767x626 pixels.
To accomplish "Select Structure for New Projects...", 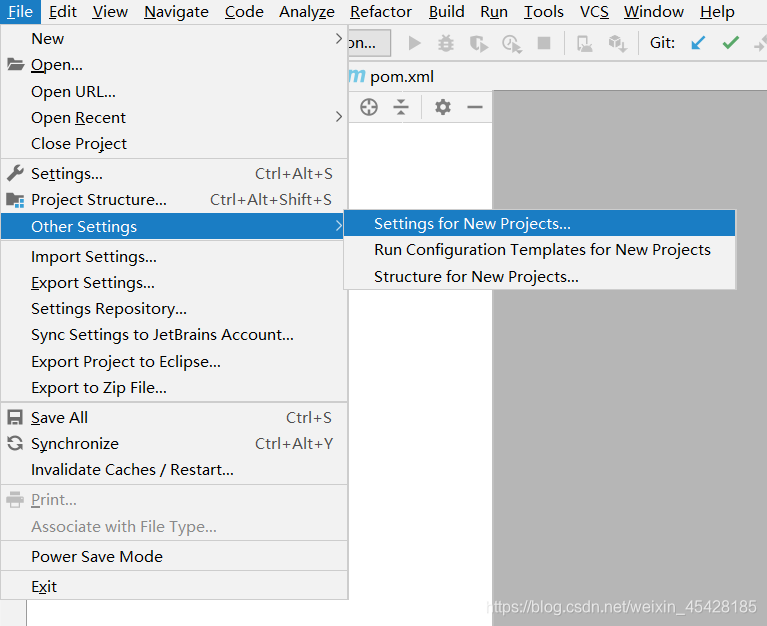I will [x=540, y=276].
